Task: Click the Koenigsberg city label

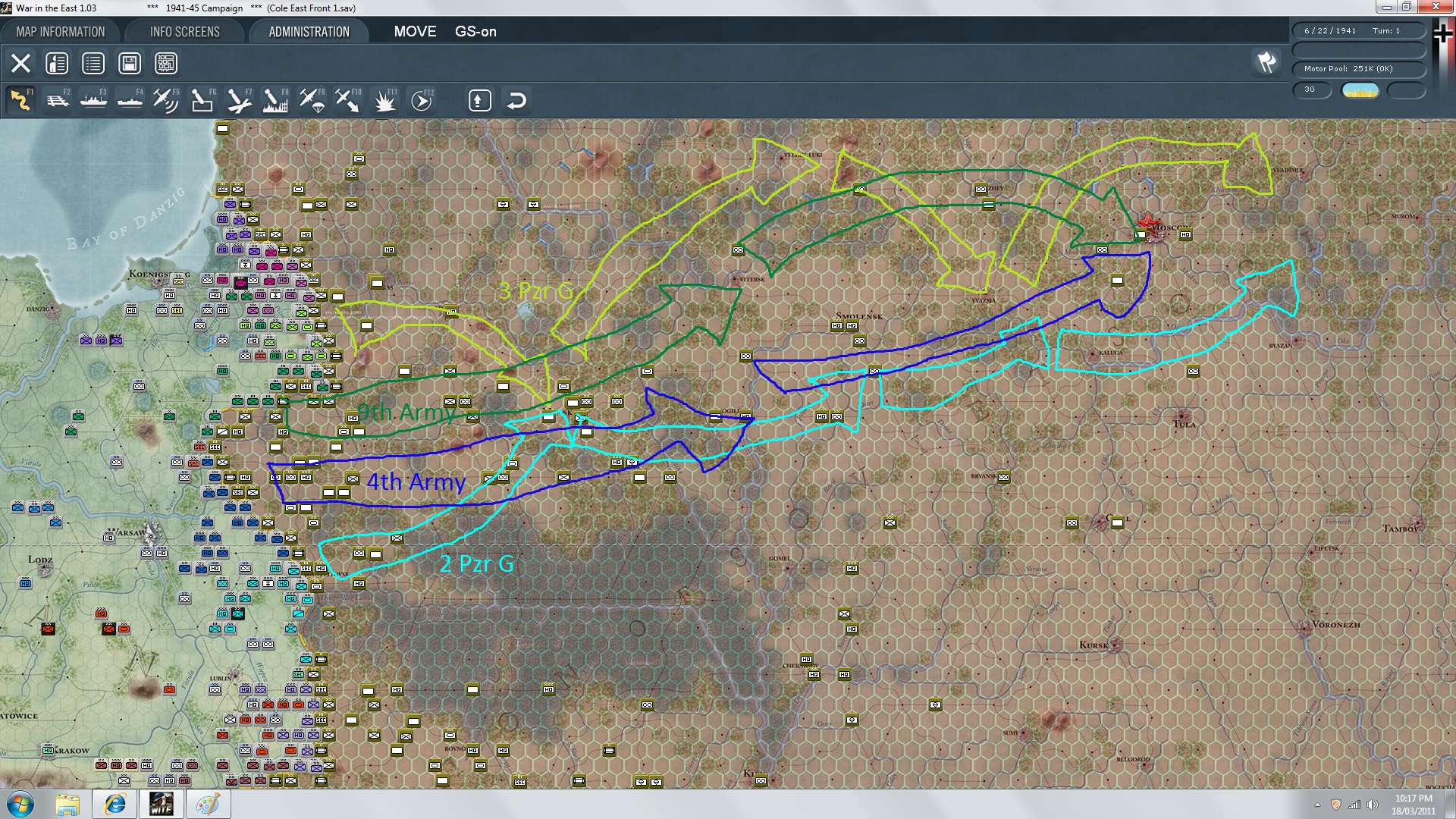Action: [x=159, y=275]
